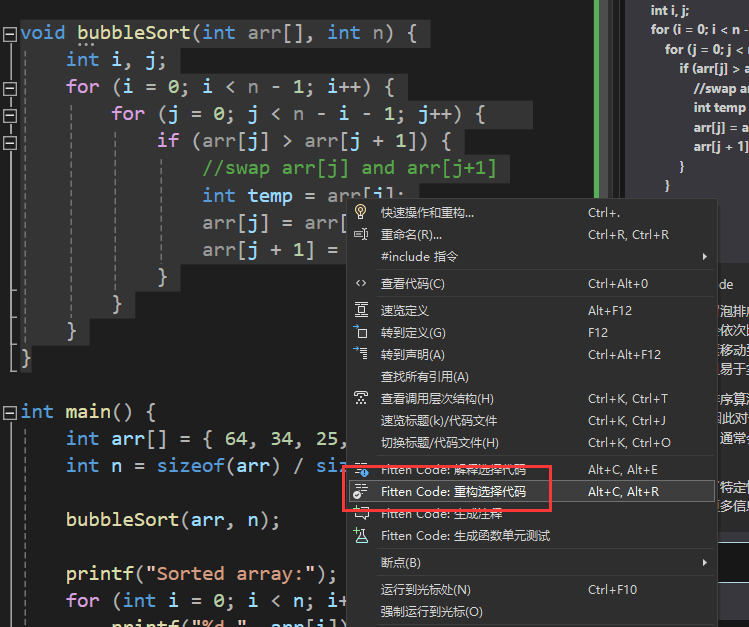Collapse the bubbleSort function fold marker
Screen dimensions: 749x627
click(9, 33)
